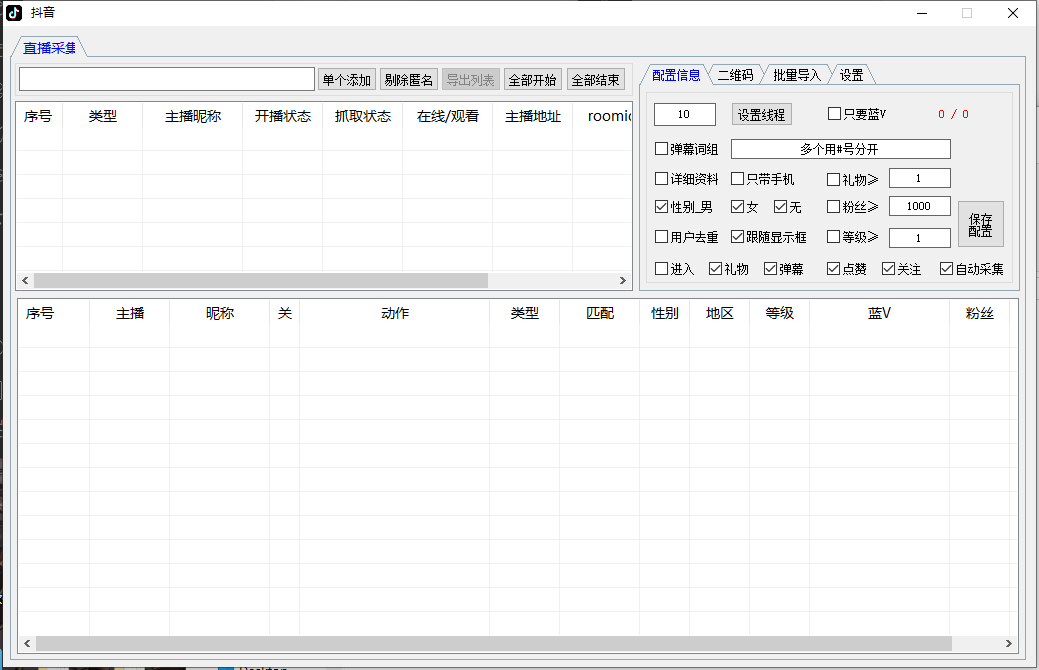Enable the 用户去重 checkbox

coord(661,237)
